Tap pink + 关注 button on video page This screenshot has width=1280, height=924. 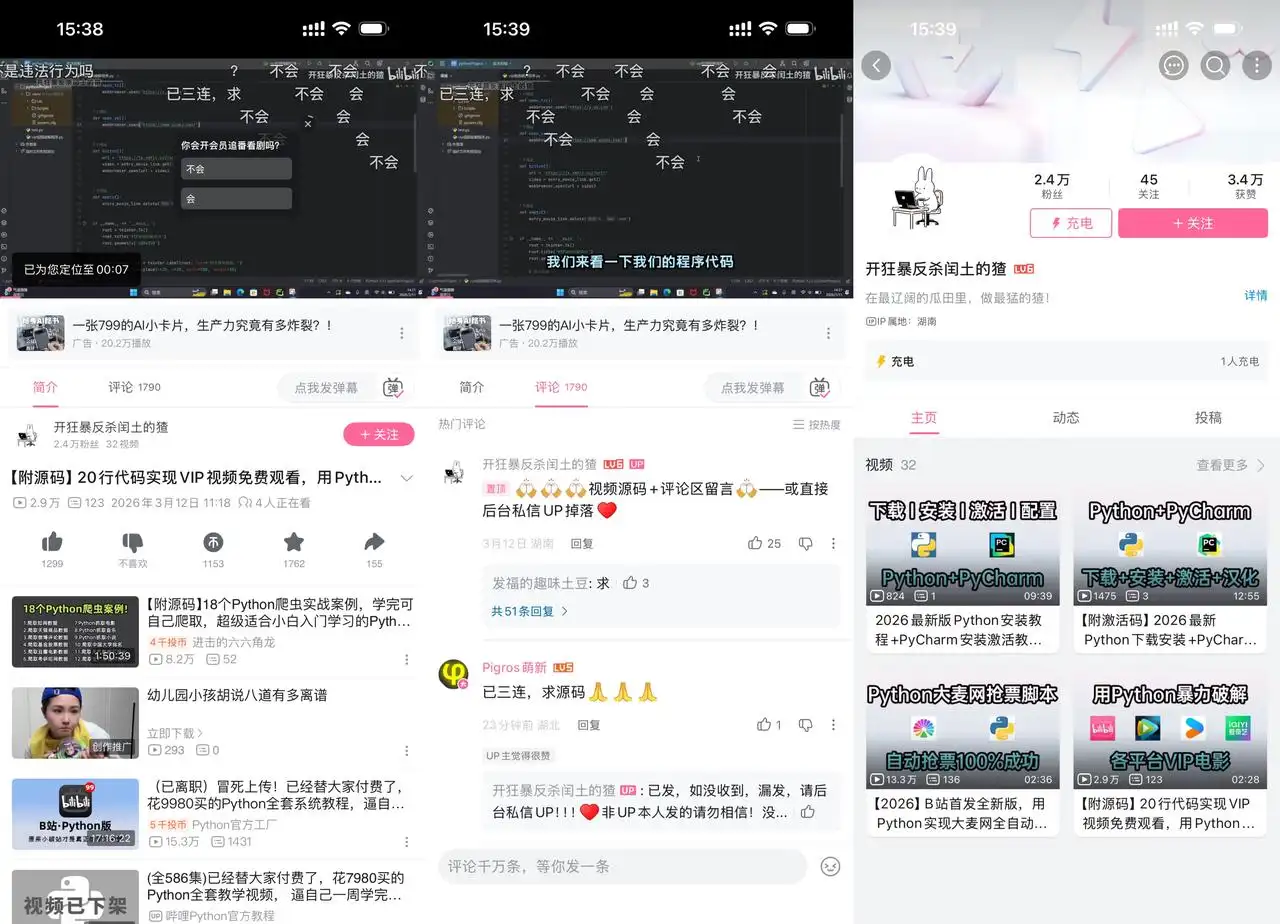click(x=379, y=434)
